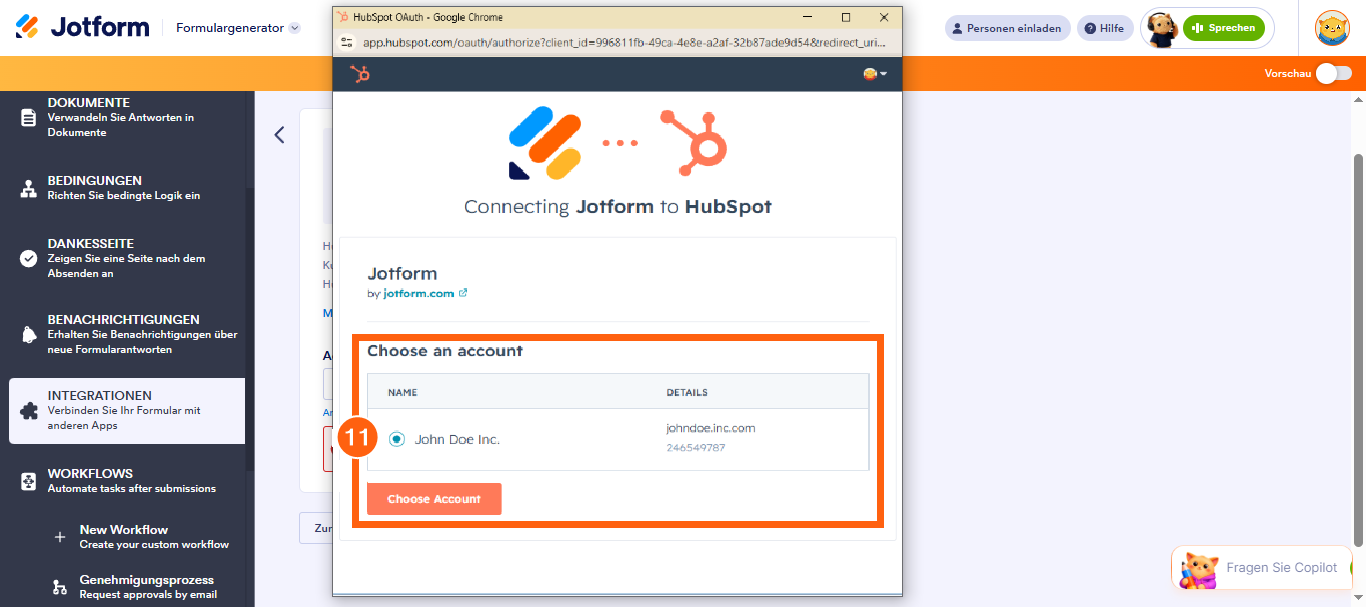Toggle the Vorschau preview switch
The width and height of the screenshot is (1366, 607).
1333,73
